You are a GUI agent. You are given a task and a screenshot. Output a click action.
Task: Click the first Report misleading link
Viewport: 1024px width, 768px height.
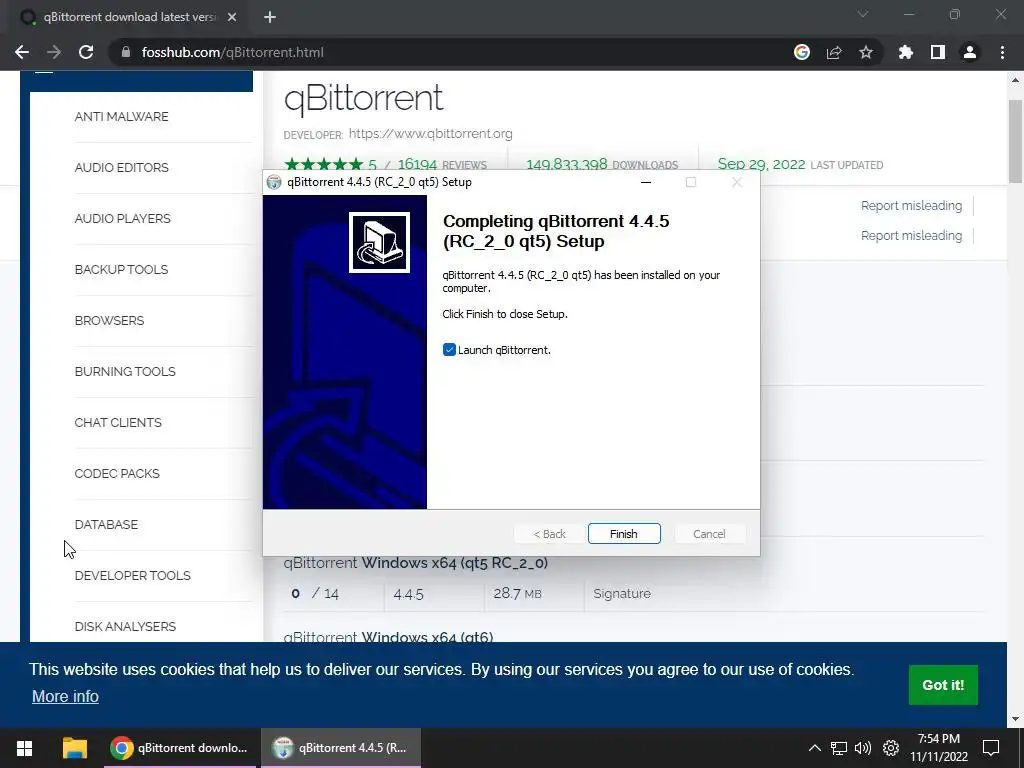911,206
